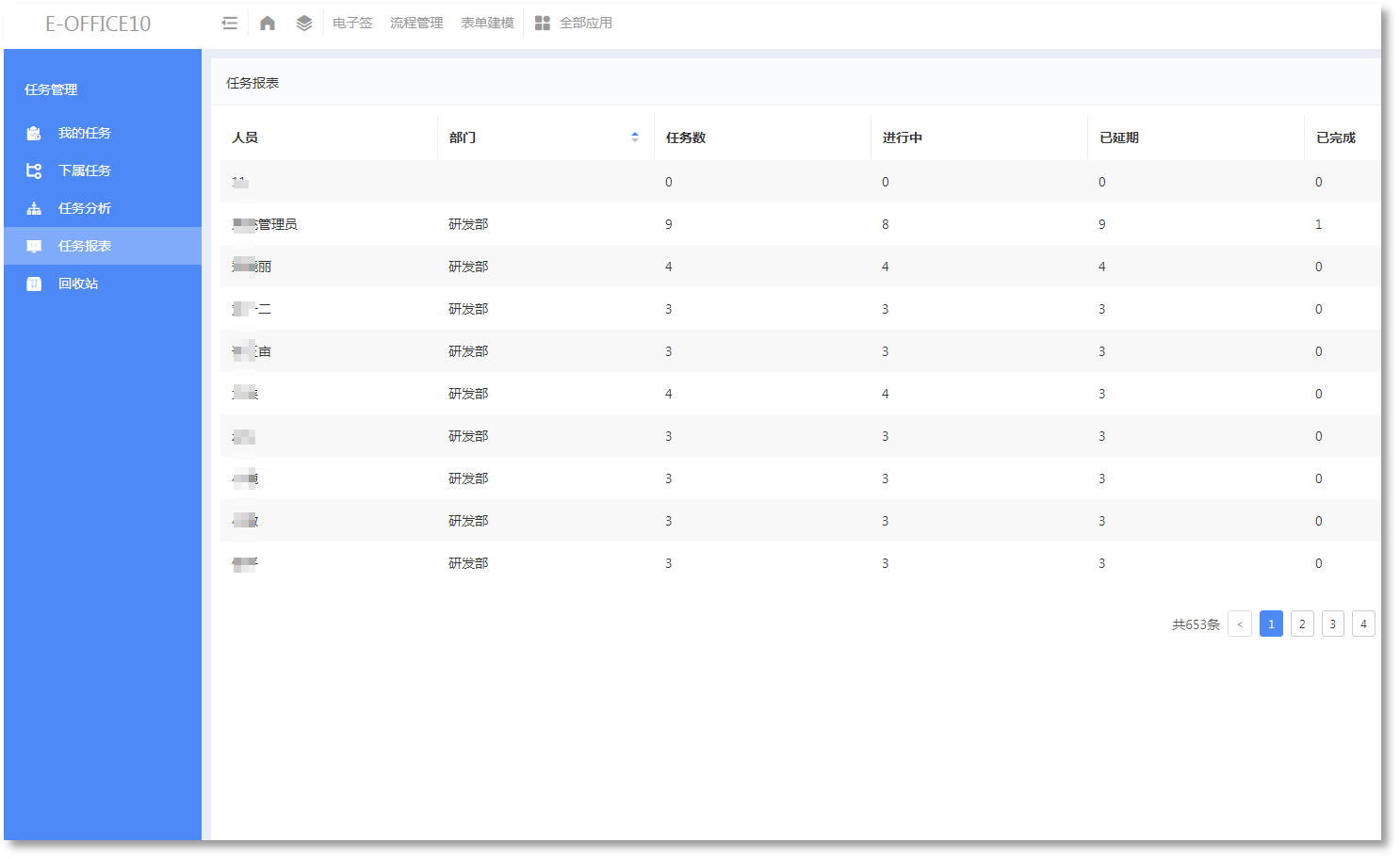This screenshot has height=859, width=1400.
Task: Click the 已完成 column header
Action: click(1336, 138)
